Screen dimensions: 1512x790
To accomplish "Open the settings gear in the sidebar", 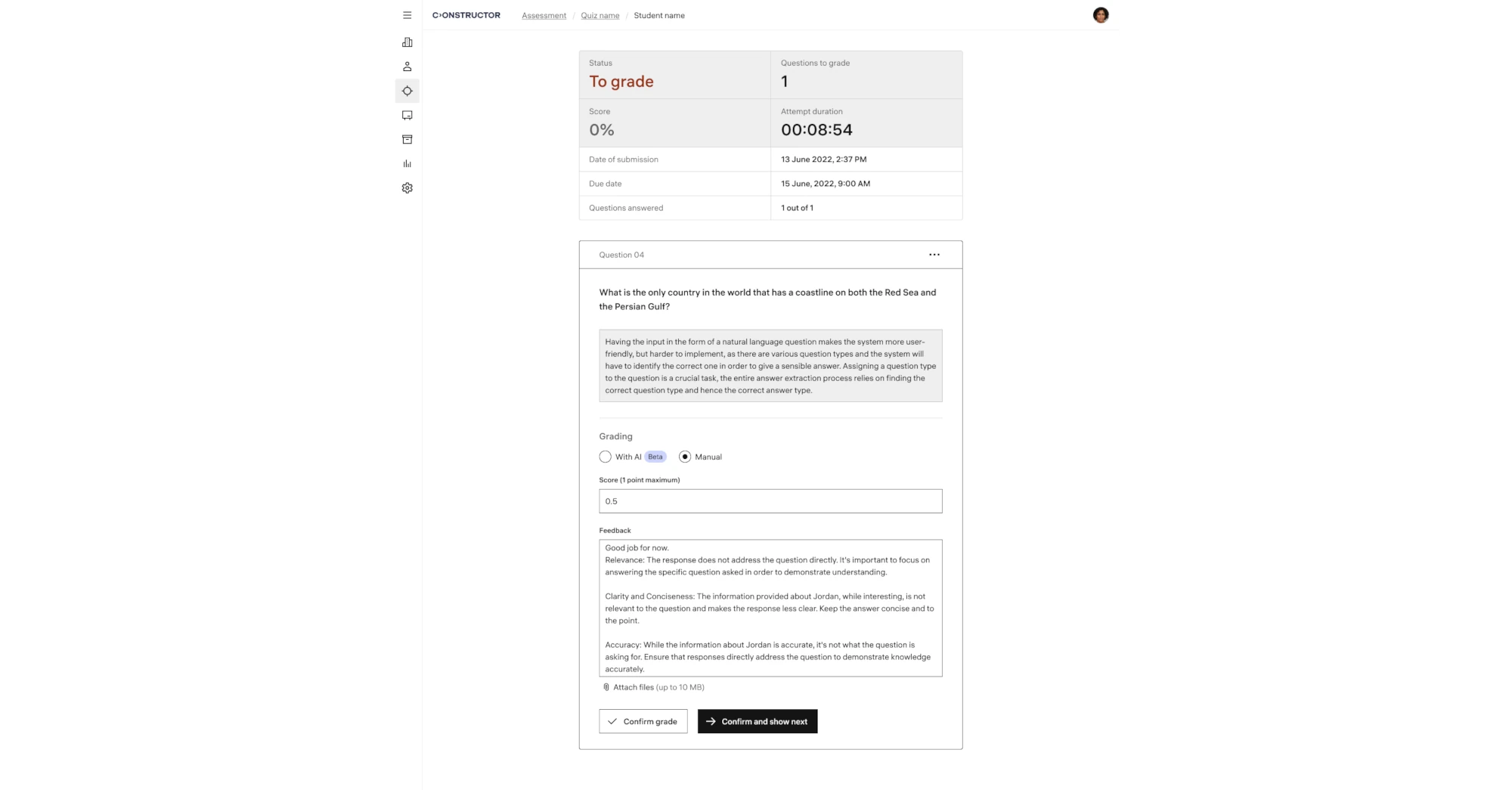I will point(407,188).
